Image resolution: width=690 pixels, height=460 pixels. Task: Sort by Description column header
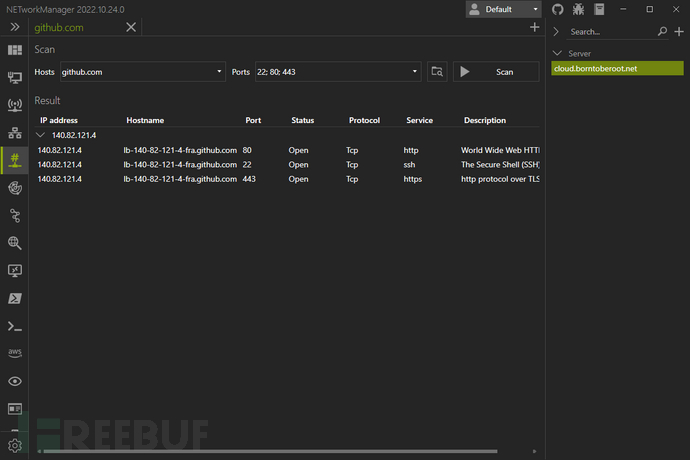pos(485,120)
